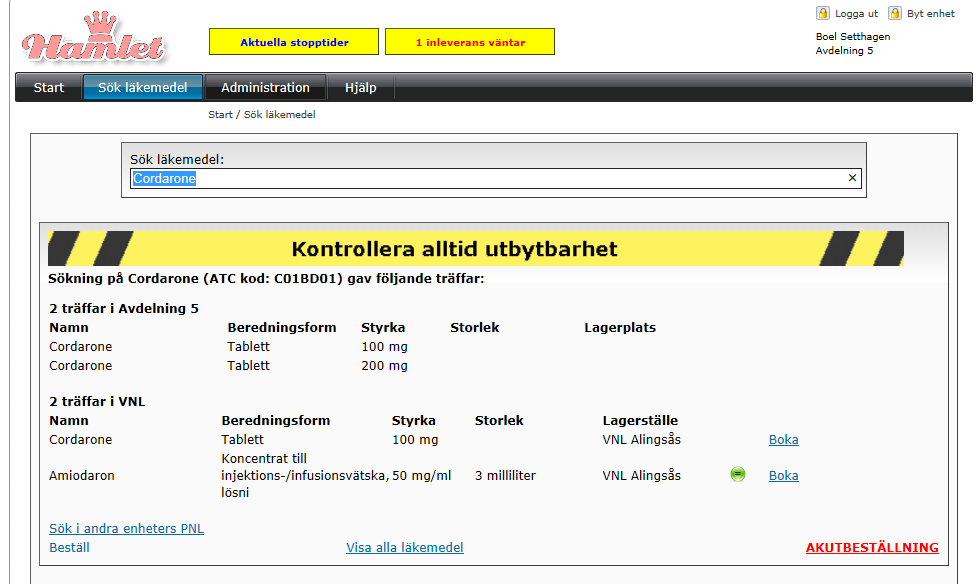This screenshot has width=977, height=584.
Task: Open the Administration tab
Action: 265,87
